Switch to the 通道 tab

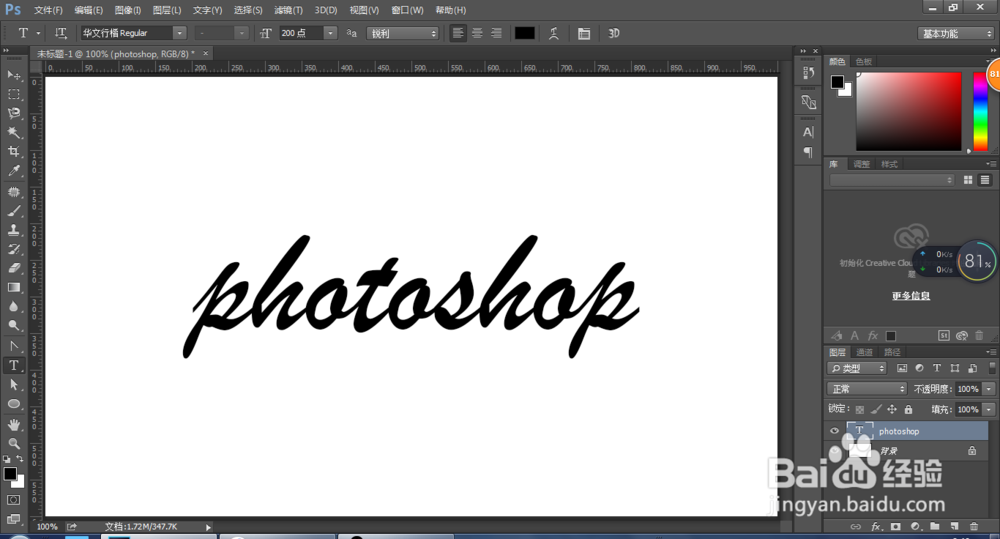point(864,352)
